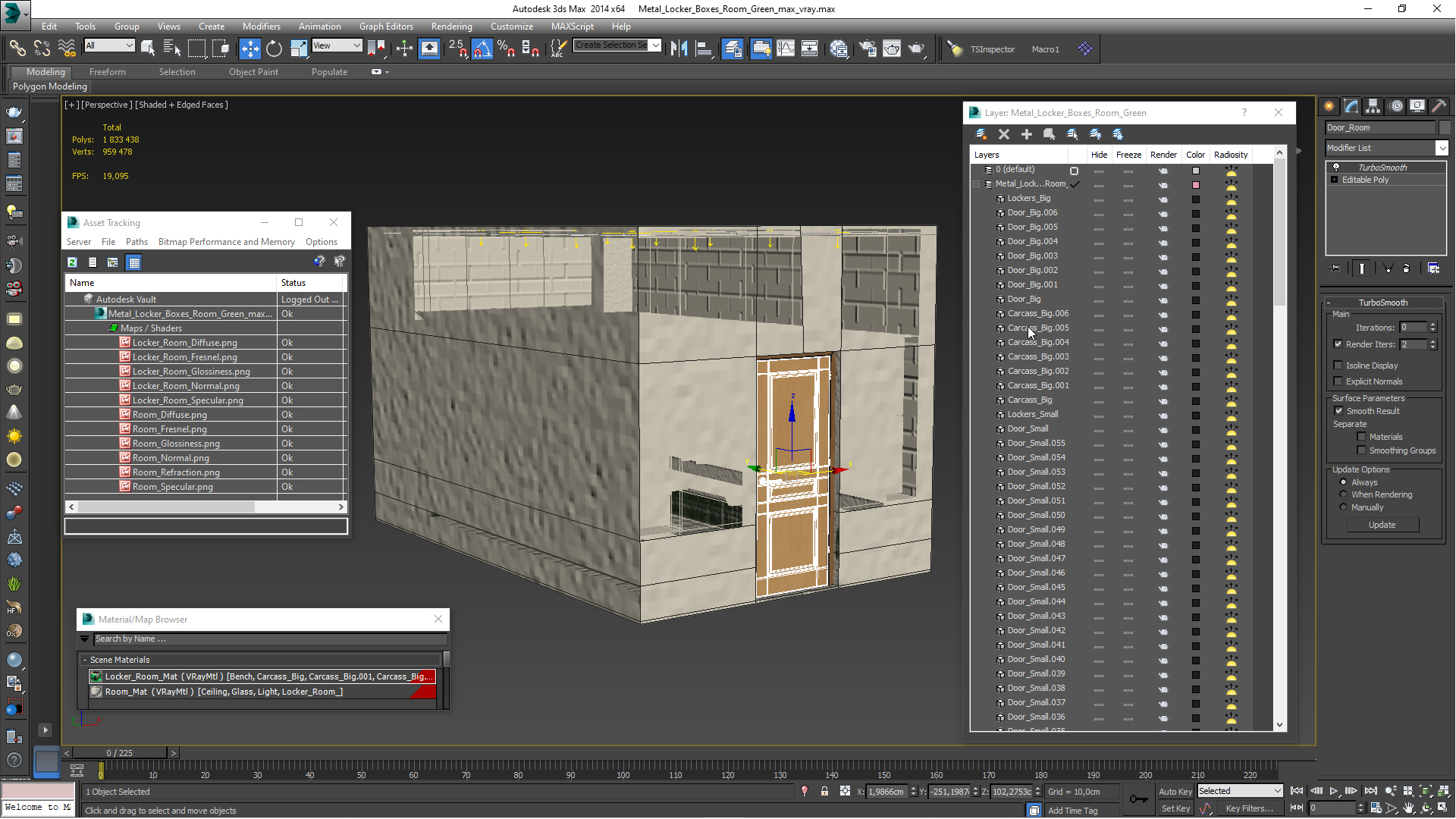
Task: Click color swatch of Lockers_Big layer item
Action: pyautogui.click(x=1196, y=199)
